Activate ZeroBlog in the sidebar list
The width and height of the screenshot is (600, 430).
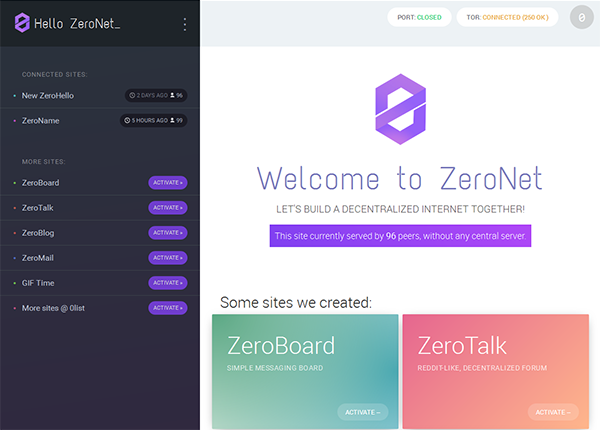click(168, 233)
